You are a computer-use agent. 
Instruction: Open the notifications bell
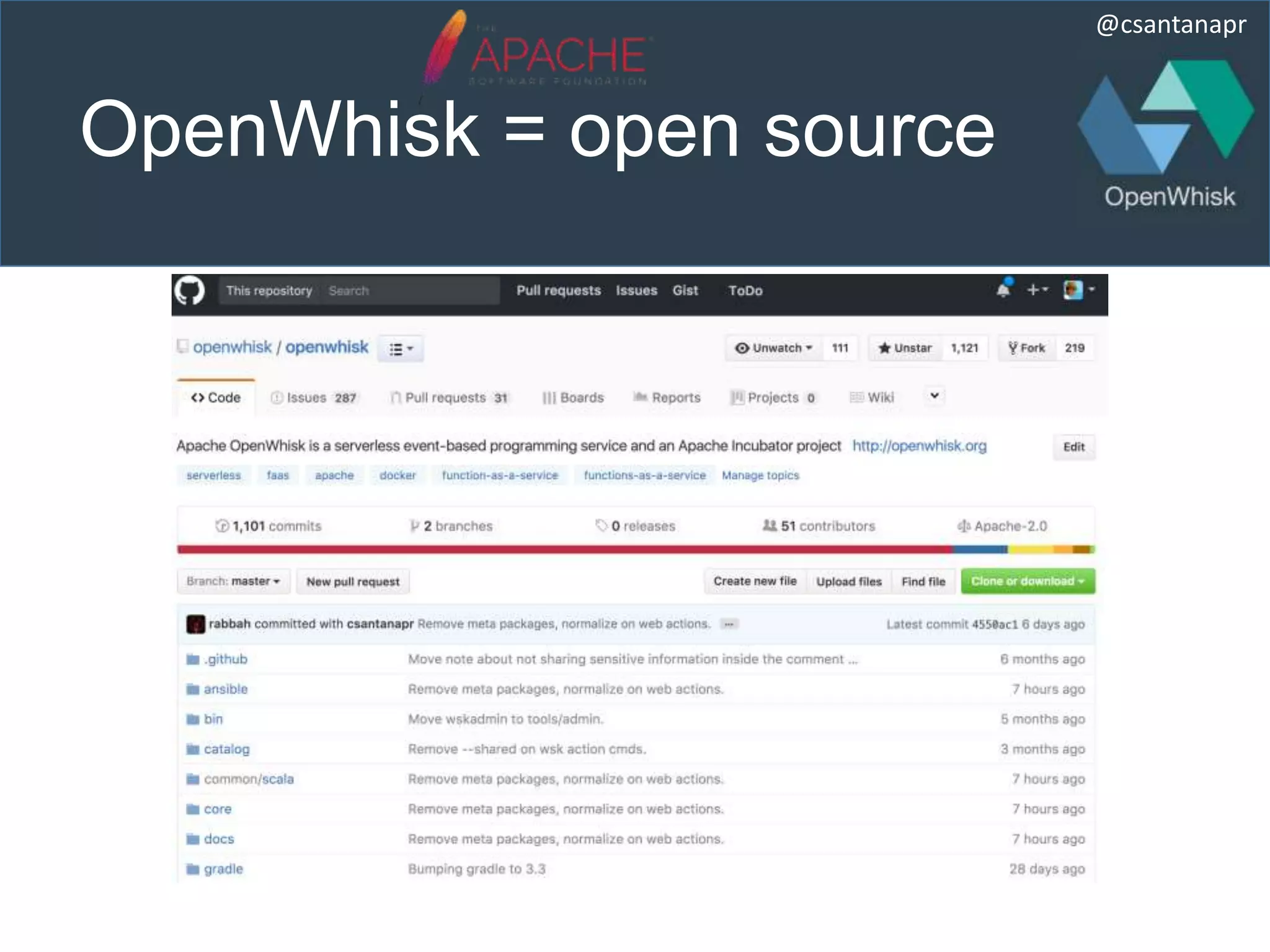pos(1003,289)
